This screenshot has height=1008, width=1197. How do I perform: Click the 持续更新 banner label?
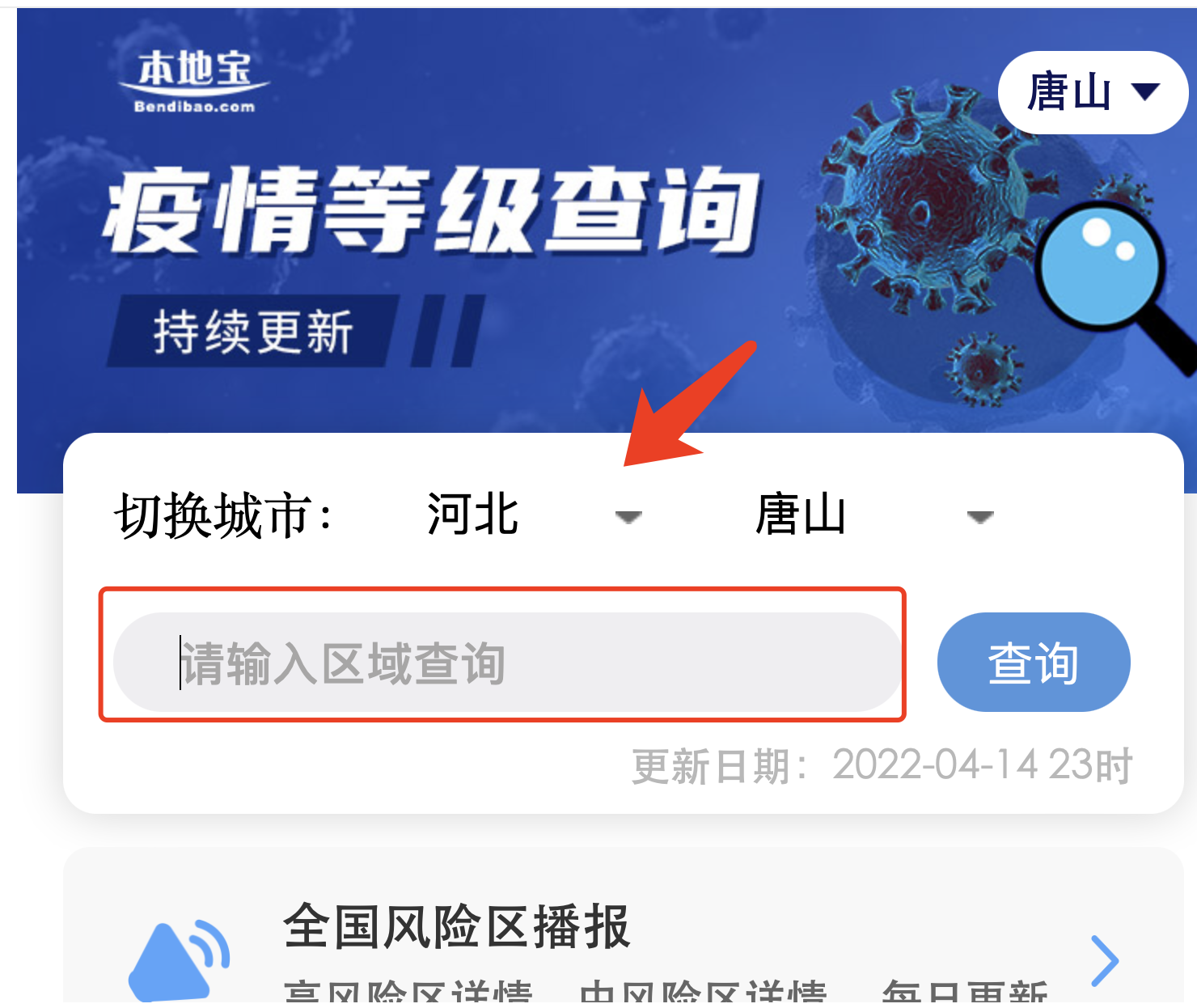point(253,332)
